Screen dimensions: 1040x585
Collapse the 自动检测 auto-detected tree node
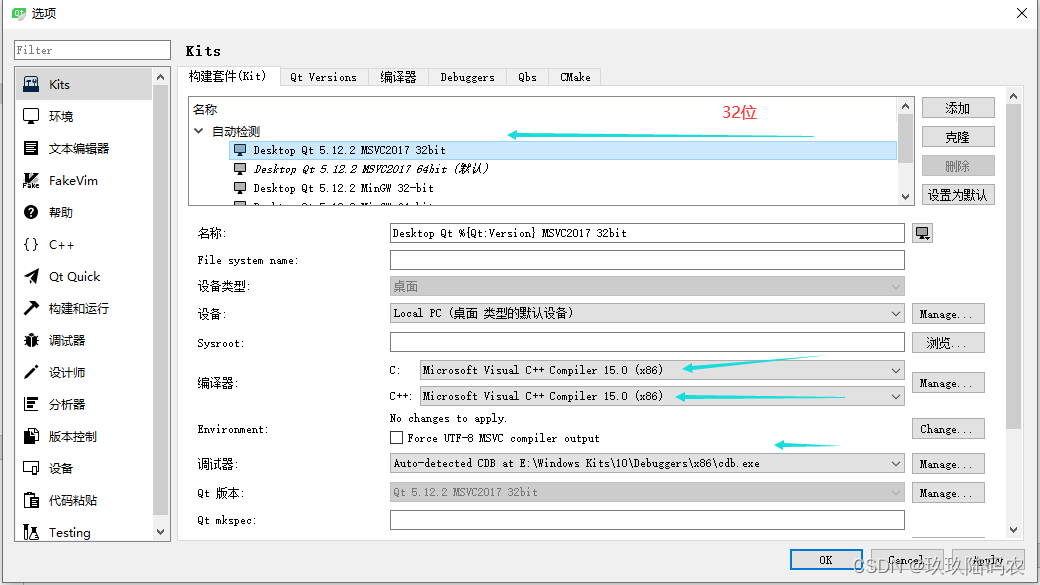coord(198,131)
